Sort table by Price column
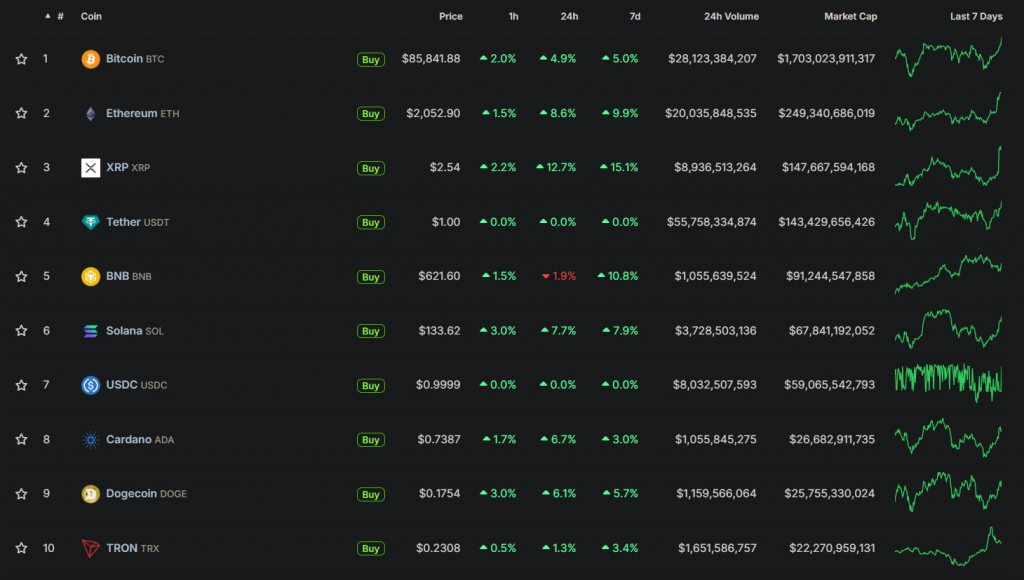The height and width of the screenshot is (580, 1024). (x=451, y=16)
